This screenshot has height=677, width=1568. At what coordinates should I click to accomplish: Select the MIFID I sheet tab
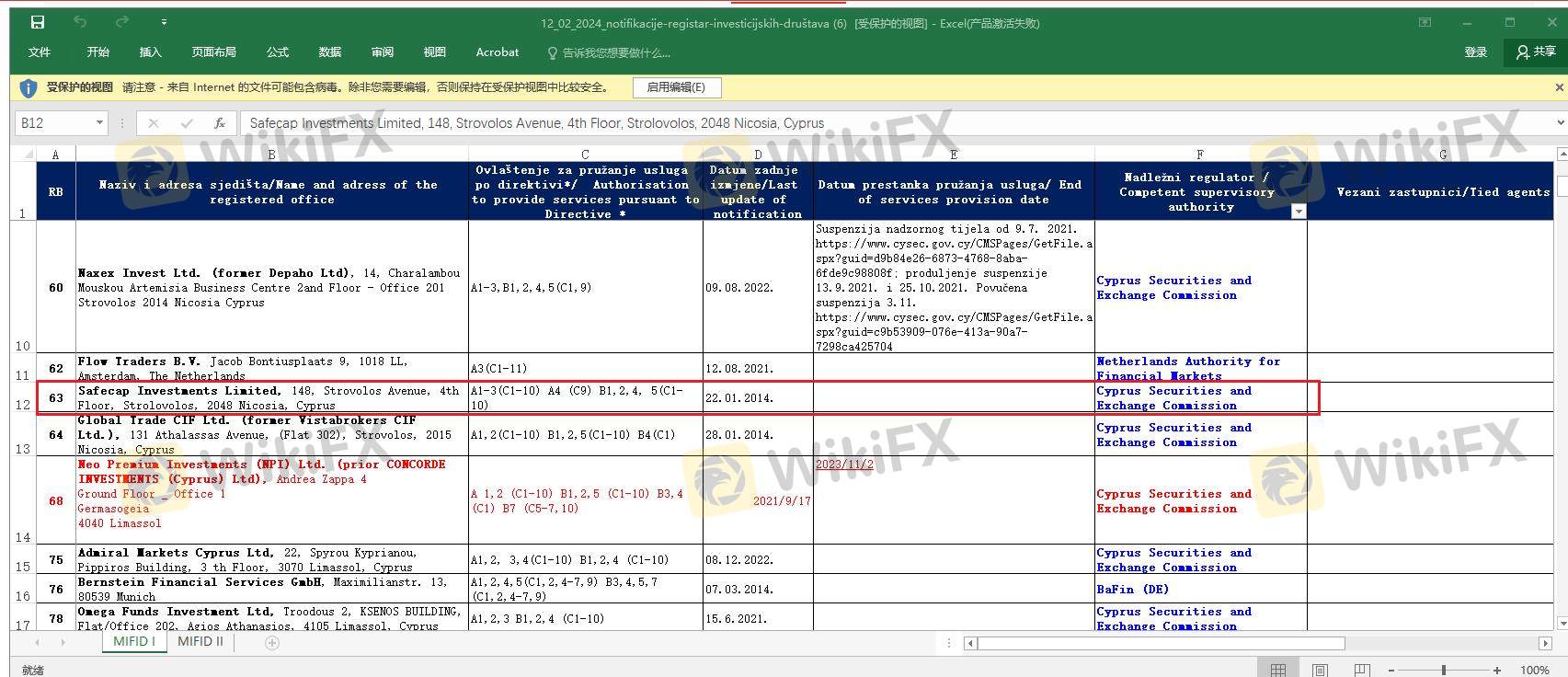coord(133,641)
